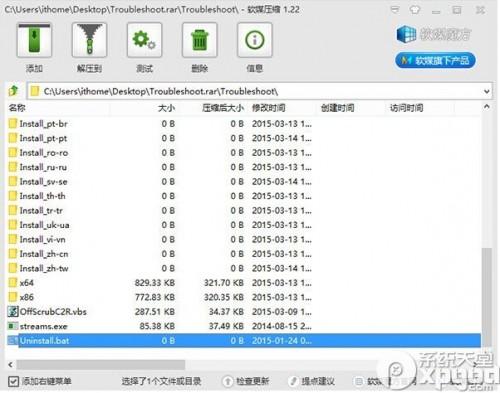
Task: Click the 提点建议 pencil icon
Action: coord(293,381)
